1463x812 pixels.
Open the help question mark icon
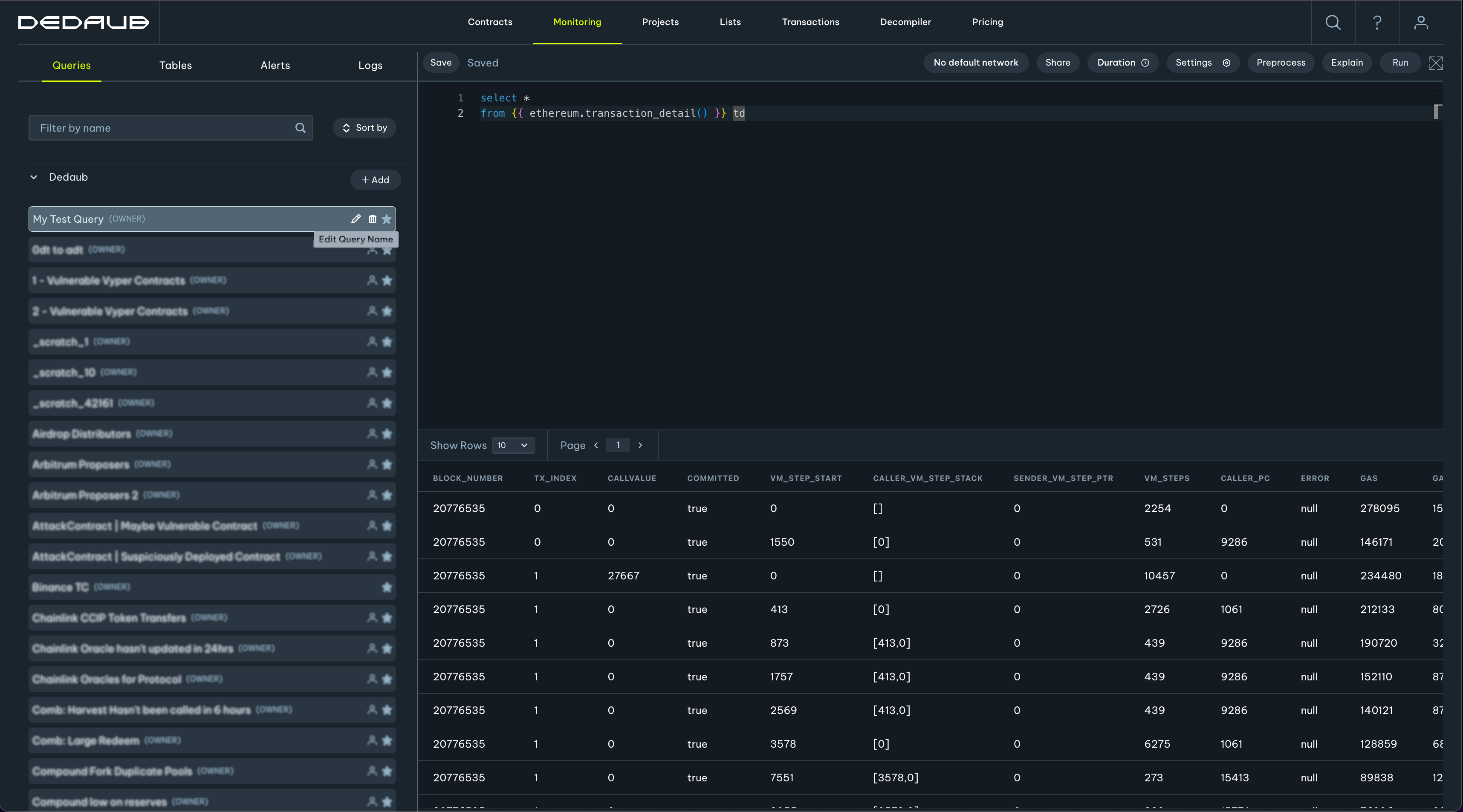(1376, 22)
